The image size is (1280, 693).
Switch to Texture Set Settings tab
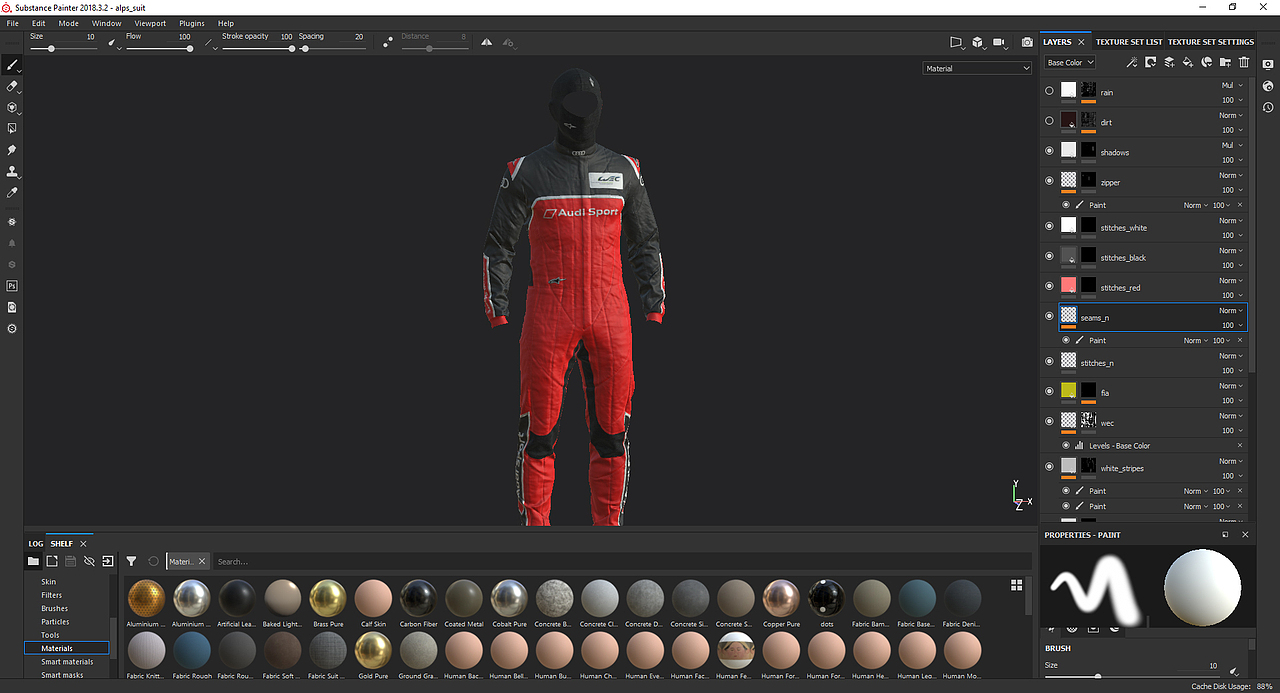[1211, 42]
